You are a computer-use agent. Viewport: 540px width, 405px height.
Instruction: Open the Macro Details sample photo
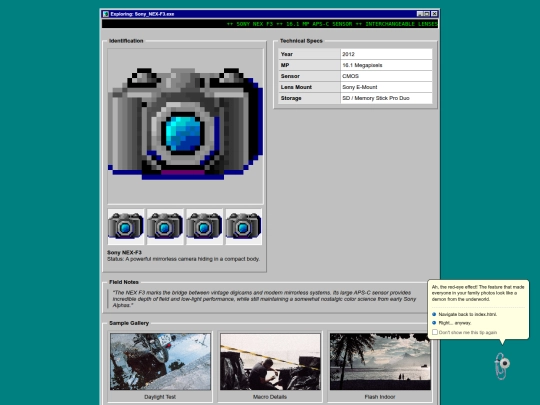(270, 362)
